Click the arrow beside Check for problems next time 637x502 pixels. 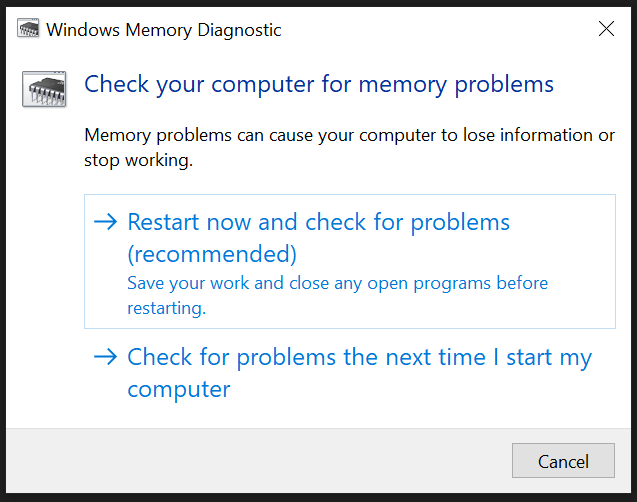click(x=105, y=357)
